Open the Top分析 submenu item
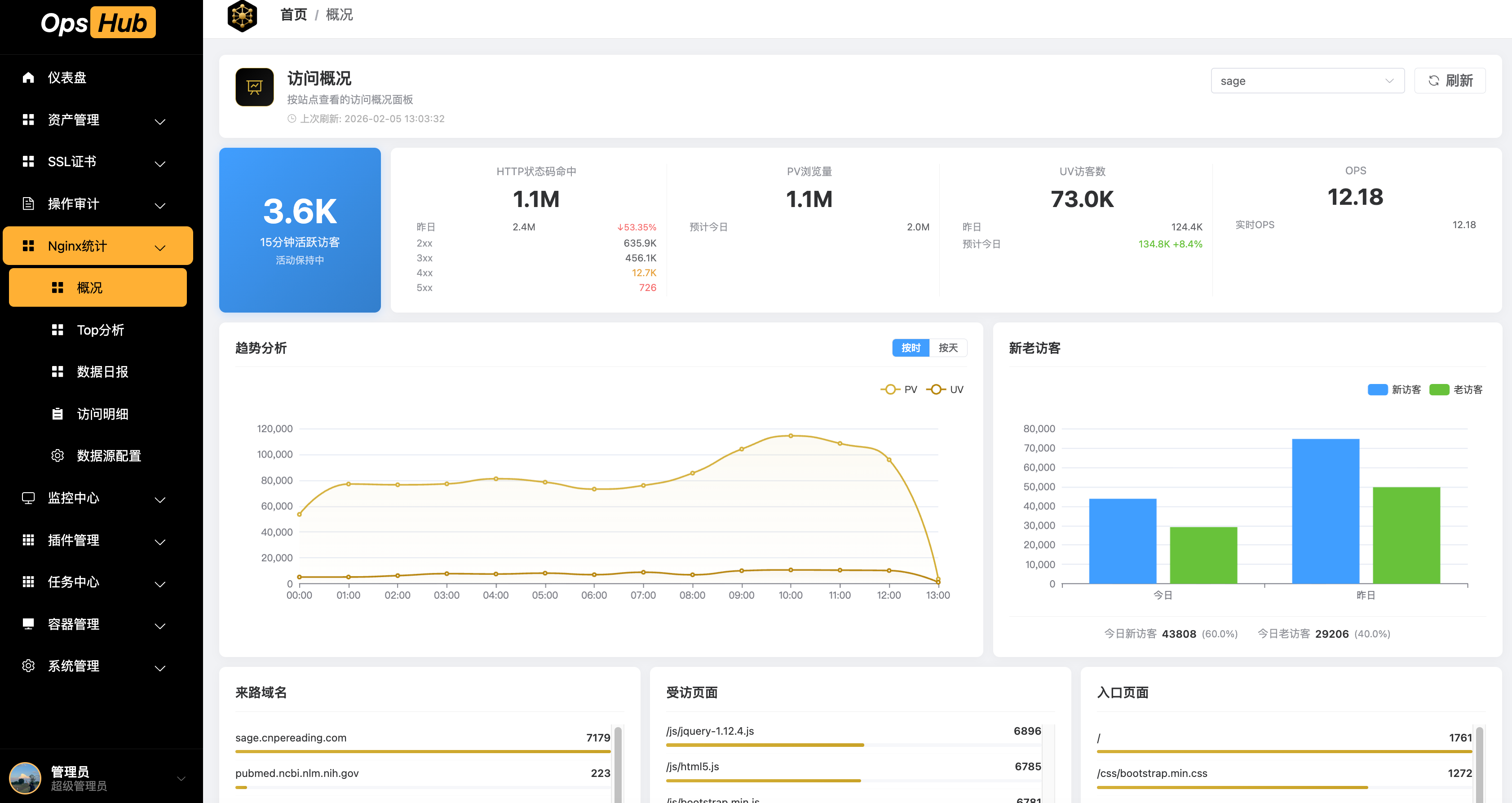Viewport: 1512px width, 803px height. click(x=100, y=330)
